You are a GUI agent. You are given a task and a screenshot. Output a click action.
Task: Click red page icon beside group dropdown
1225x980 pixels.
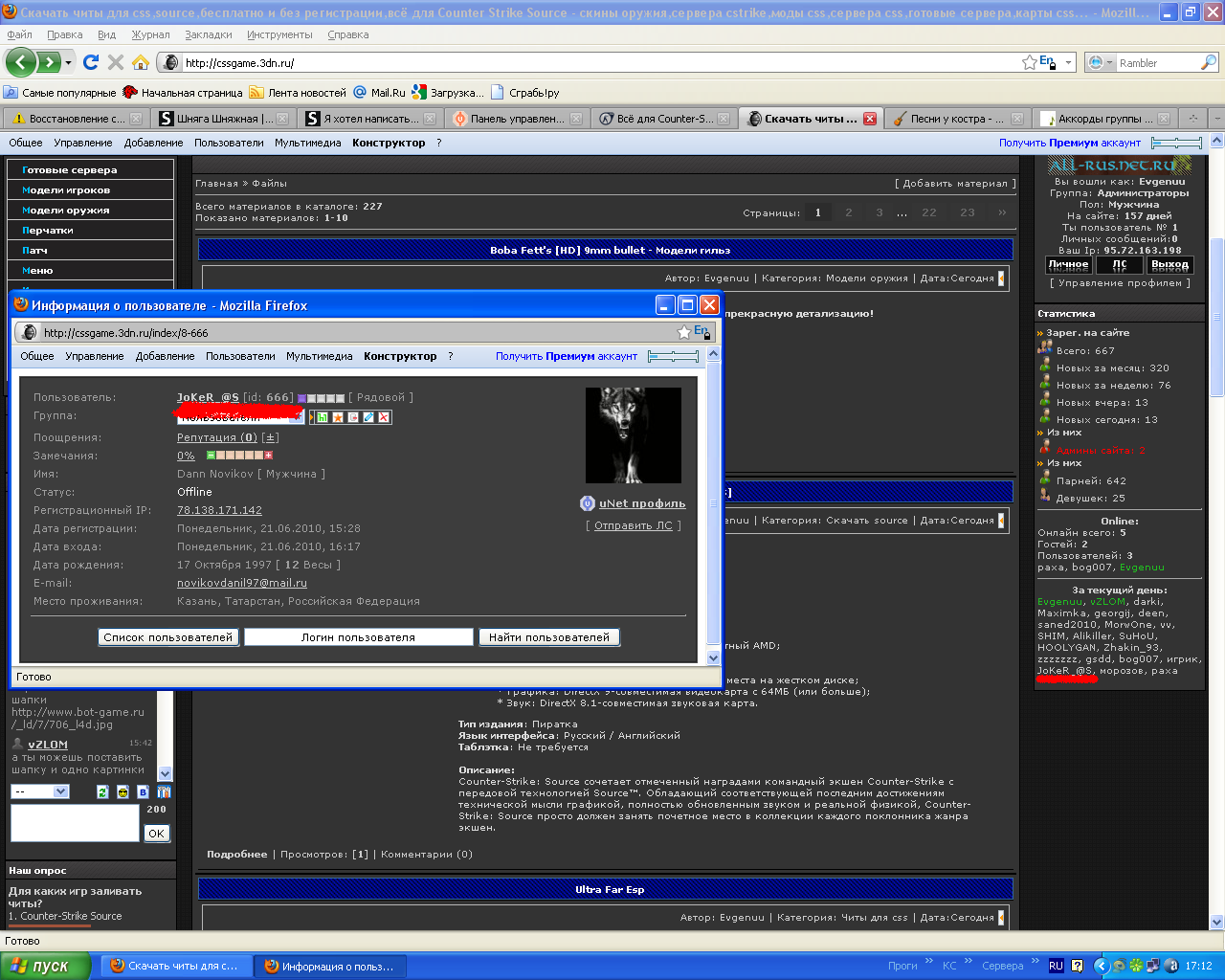coord(353,417)
